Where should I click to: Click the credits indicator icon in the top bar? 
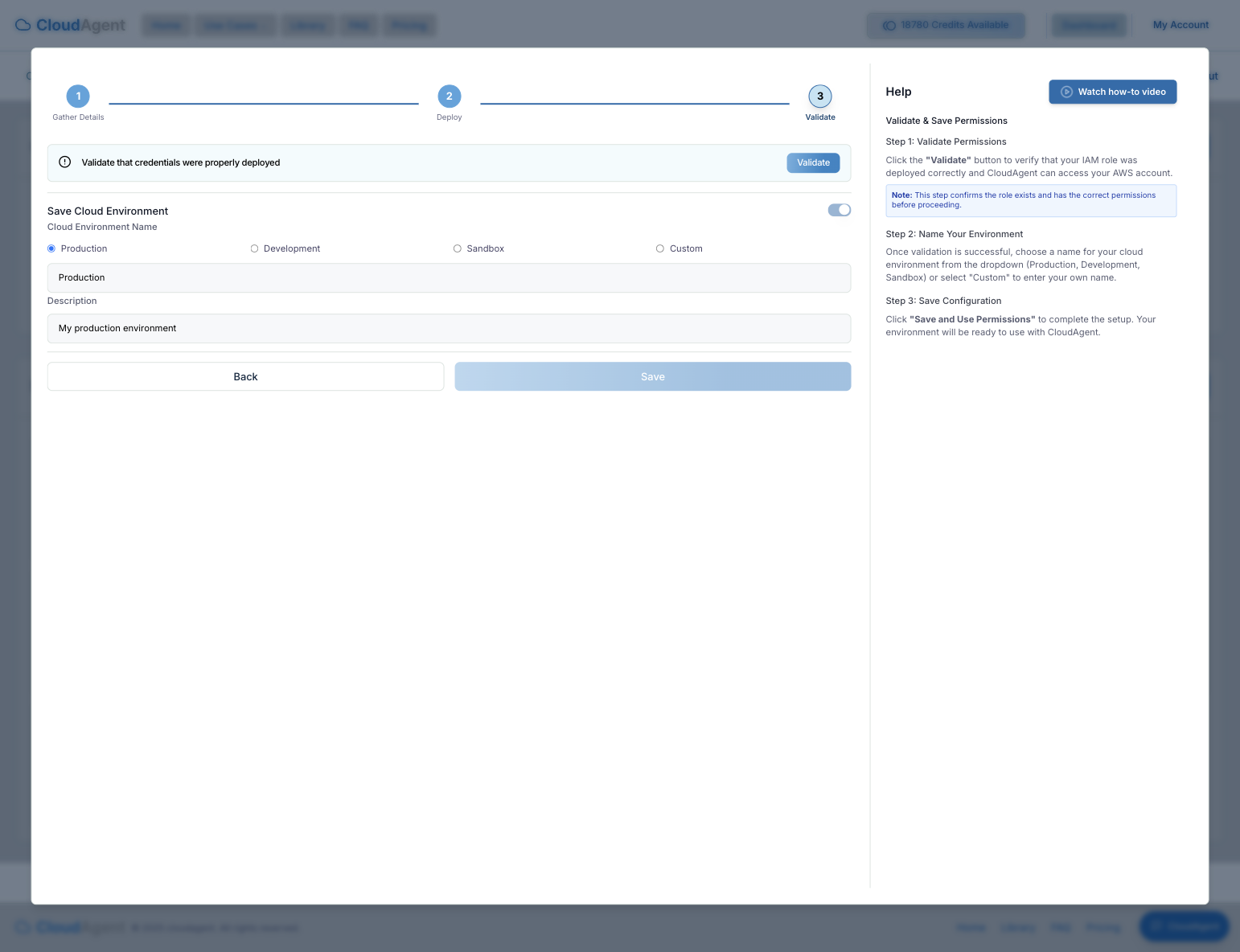point(889,25)
